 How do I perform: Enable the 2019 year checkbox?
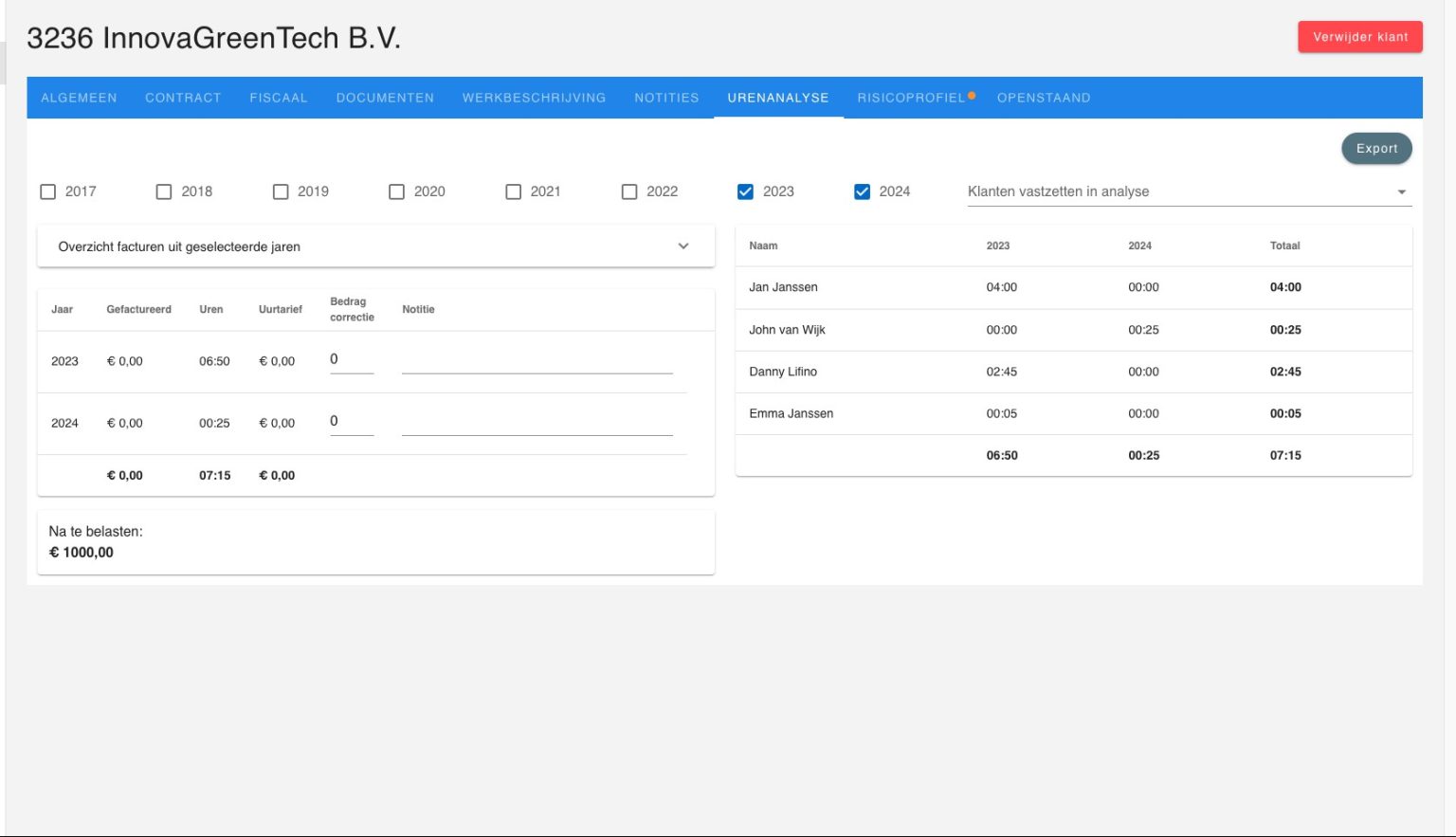[281, 191]
